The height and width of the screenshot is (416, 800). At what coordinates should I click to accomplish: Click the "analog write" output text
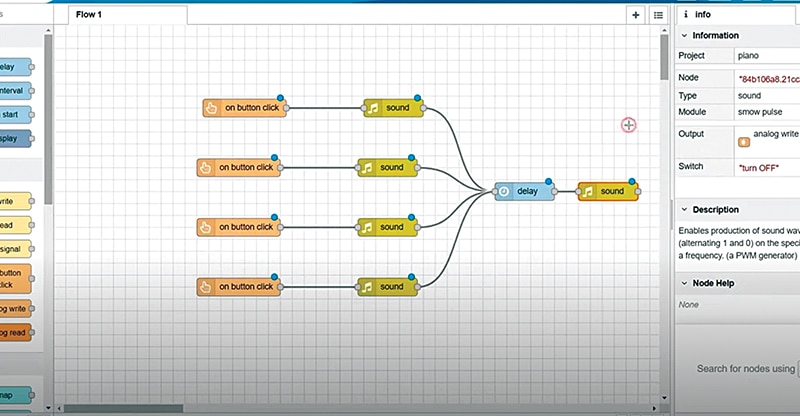click(776, 134)
